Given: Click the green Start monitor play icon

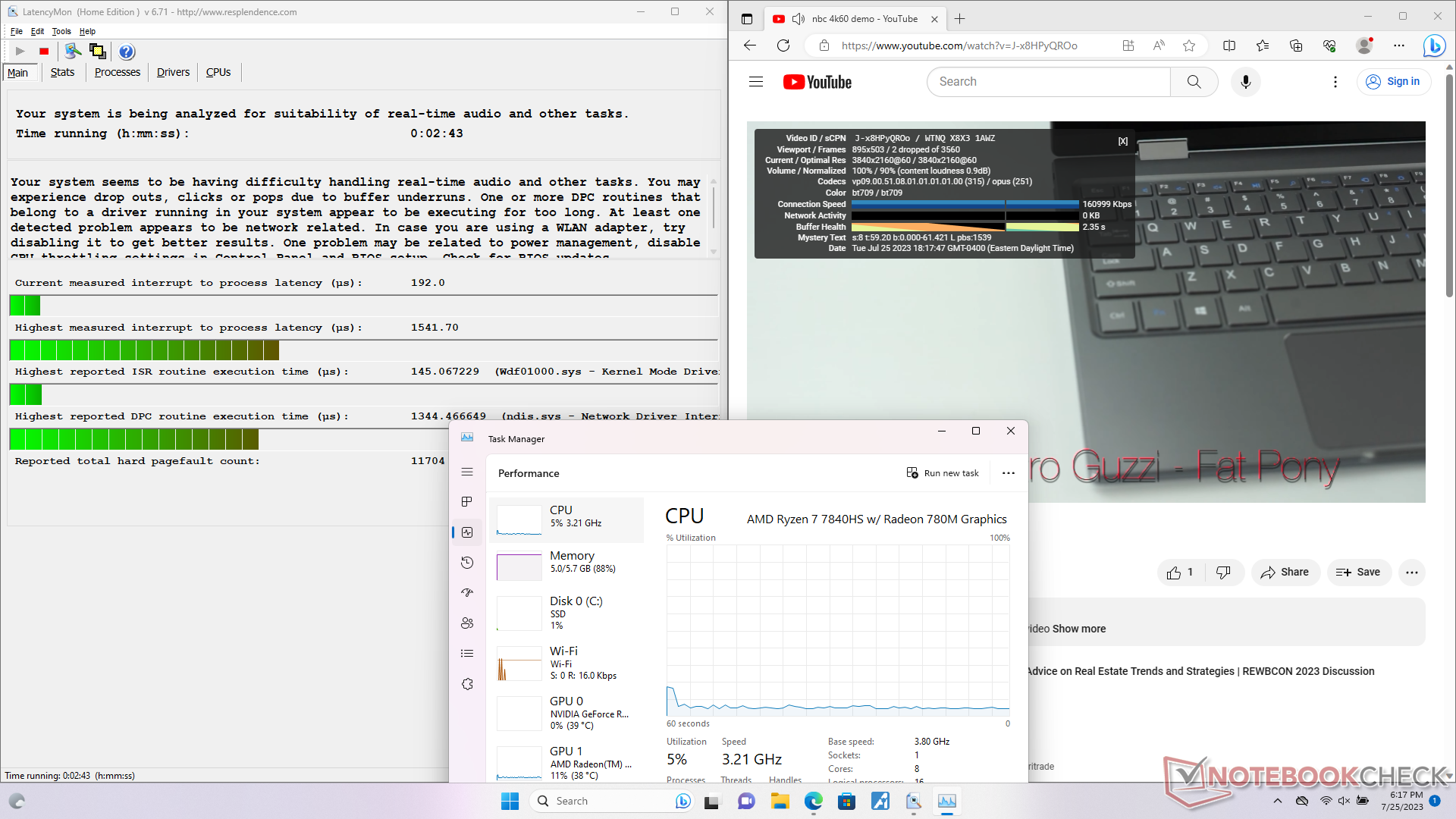Looking at the screenshot, I should point(20,52).
